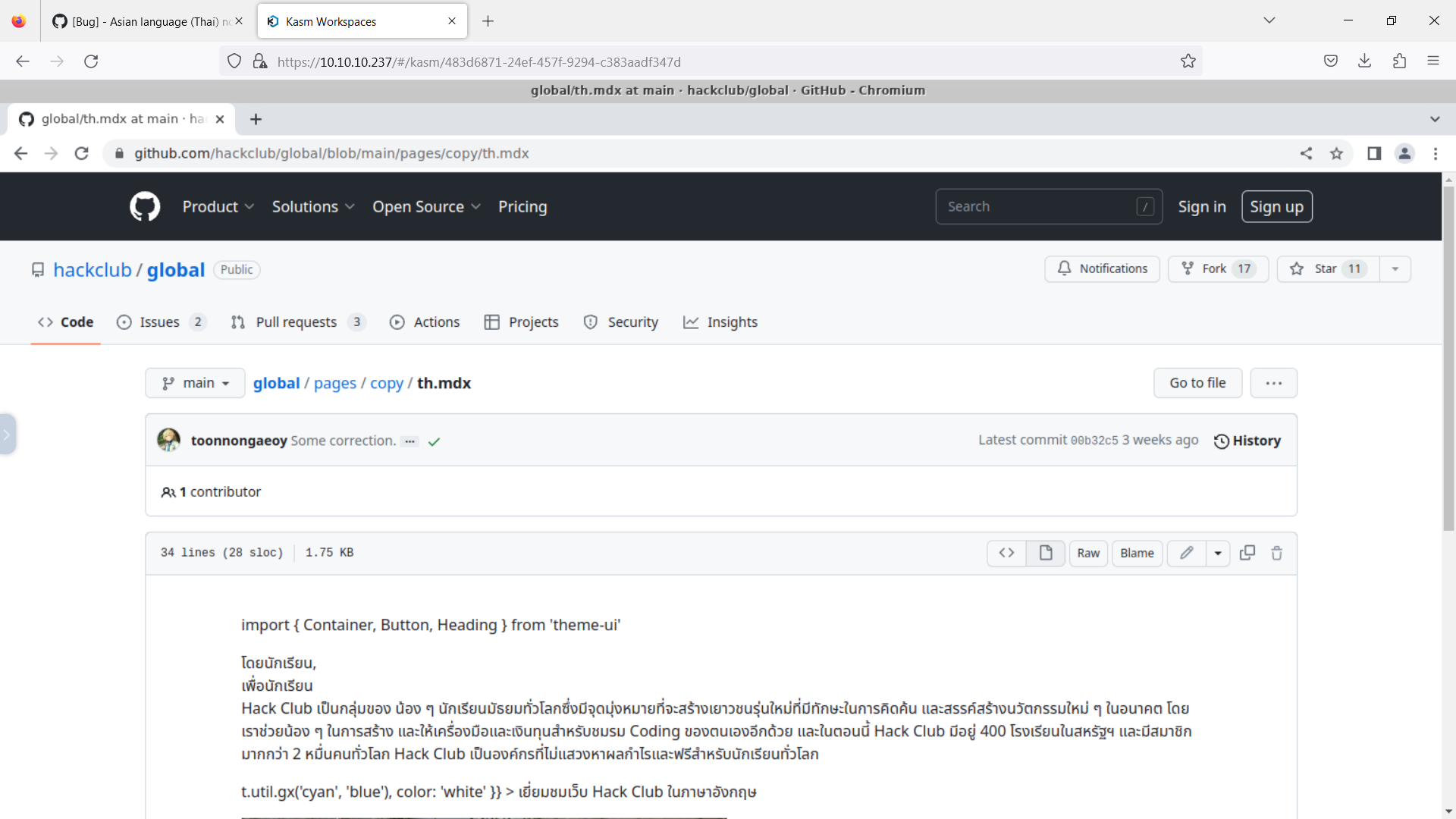
Task: Click the delete file trash icon
Action: tap(1277, 553)
